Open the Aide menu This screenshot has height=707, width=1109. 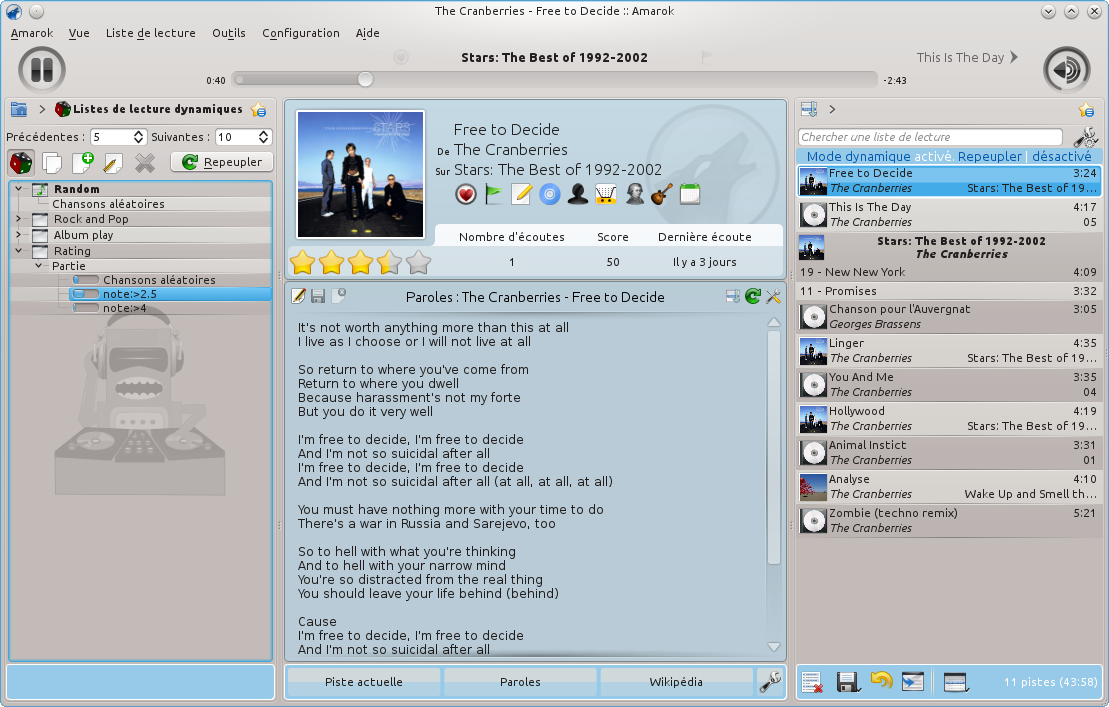368,33
